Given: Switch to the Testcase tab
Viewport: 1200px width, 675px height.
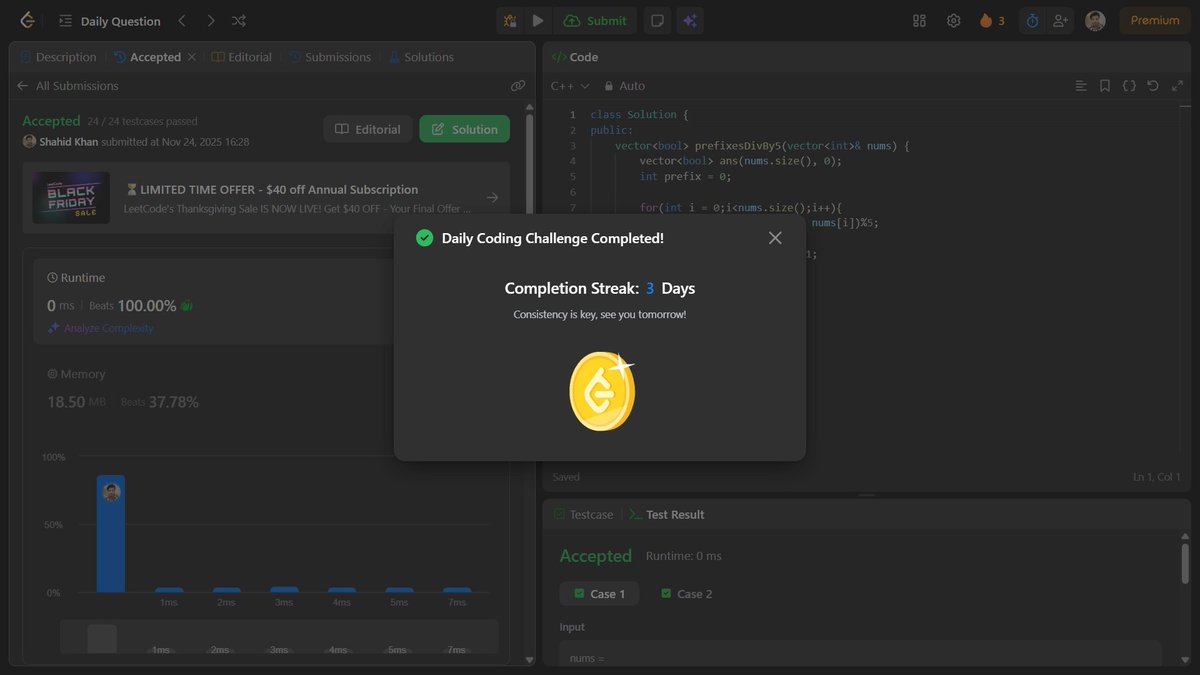Looking at the screenshot, I should tap(585, 515).
